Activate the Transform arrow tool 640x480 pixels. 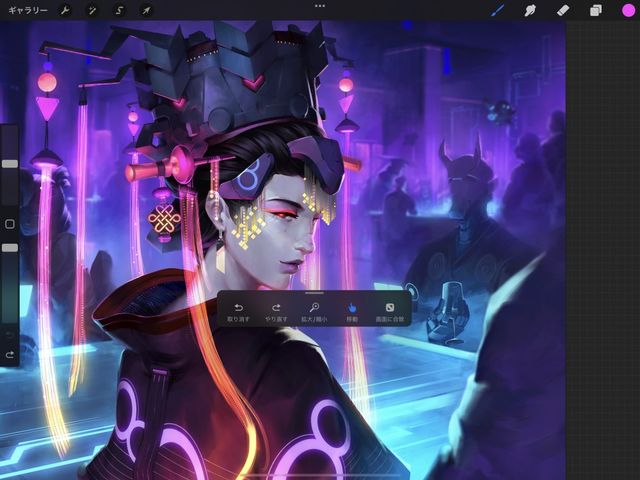pyautogui.click(x=146, y=11)
